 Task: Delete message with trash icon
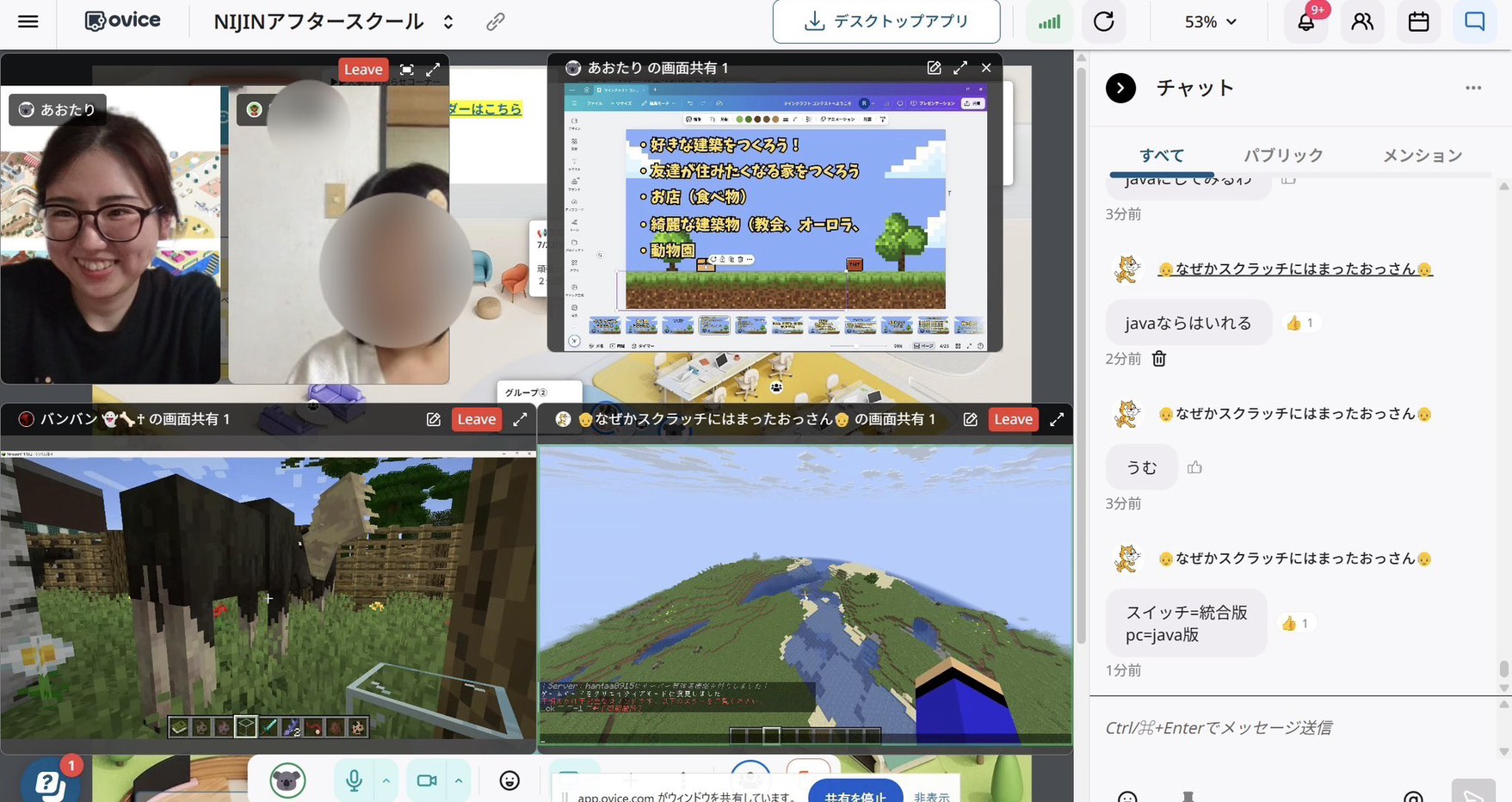click(x=1159, y=359)
